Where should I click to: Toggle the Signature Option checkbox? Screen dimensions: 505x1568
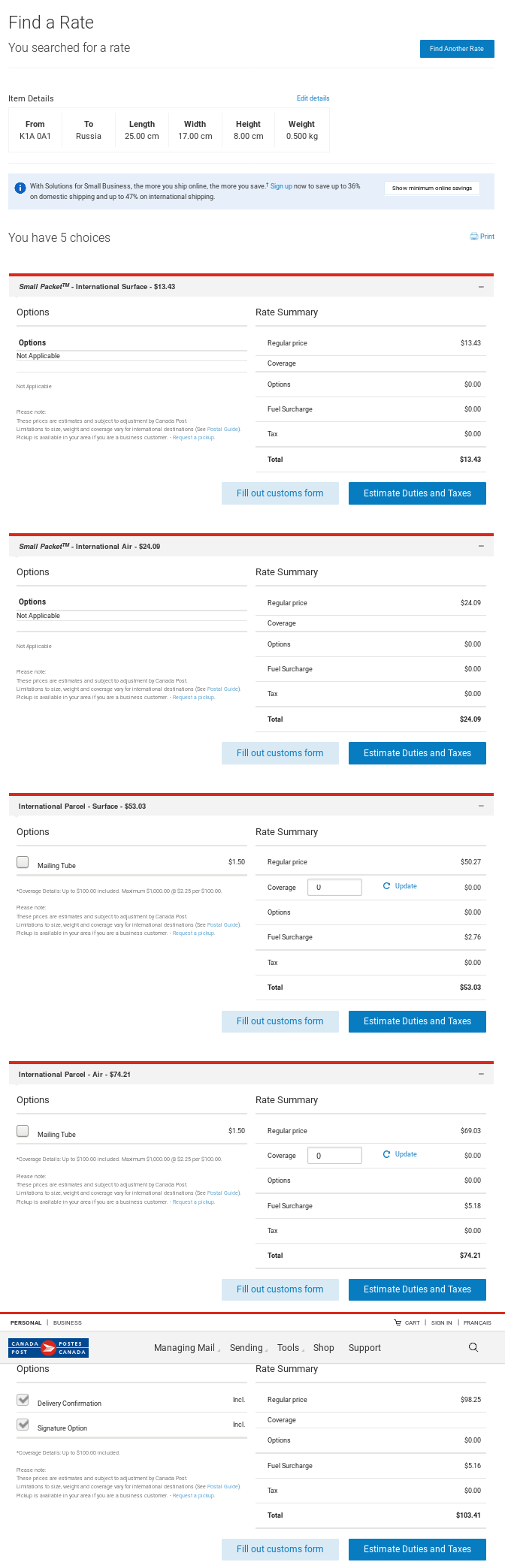(23, 1425)
